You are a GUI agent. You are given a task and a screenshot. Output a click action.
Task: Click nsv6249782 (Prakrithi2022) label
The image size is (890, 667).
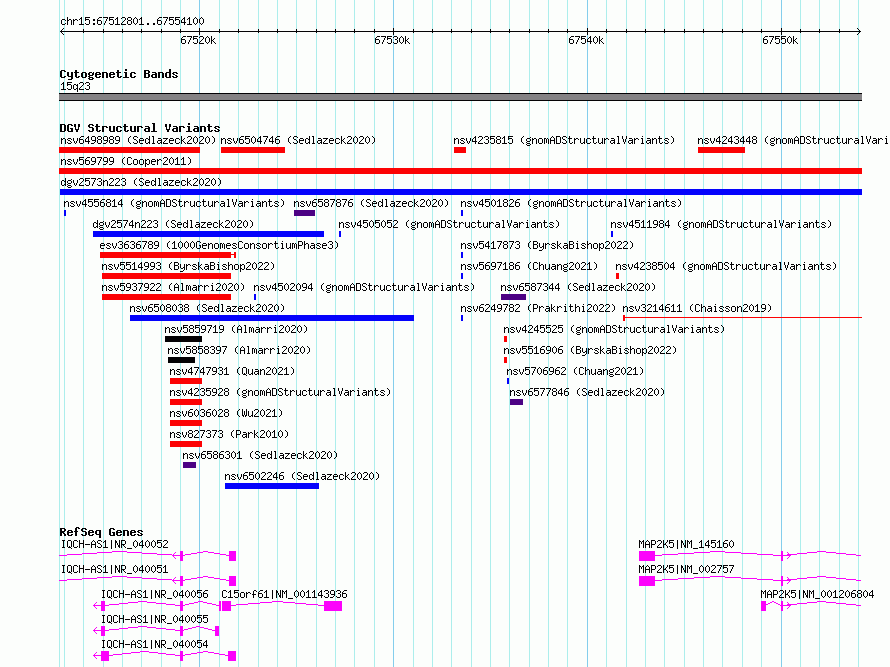538,308
